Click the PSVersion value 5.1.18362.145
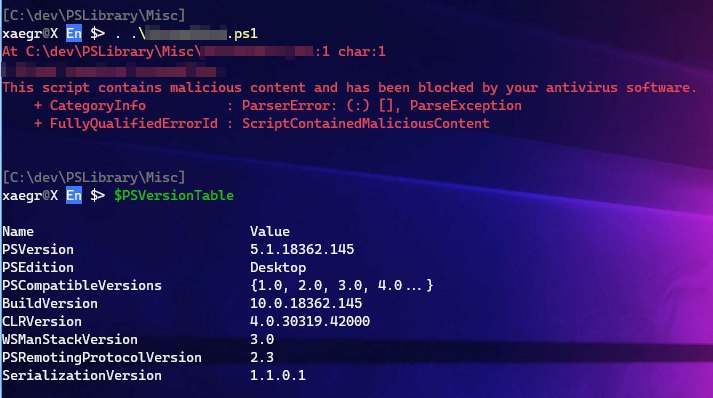The image size is (713, 398). [x=302, y=249]
